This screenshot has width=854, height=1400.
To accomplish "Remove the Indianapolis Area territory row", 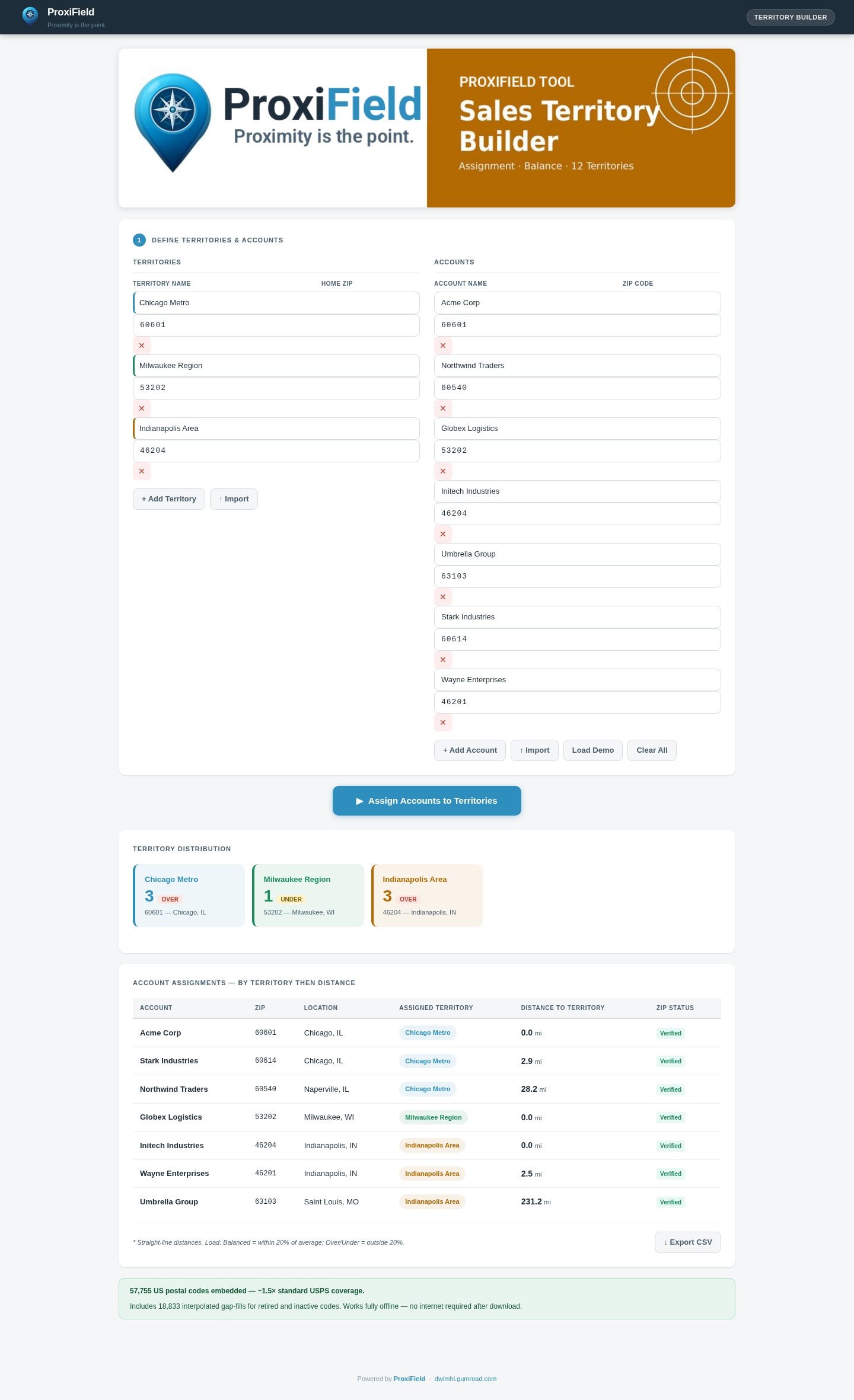I will point(142,471).
